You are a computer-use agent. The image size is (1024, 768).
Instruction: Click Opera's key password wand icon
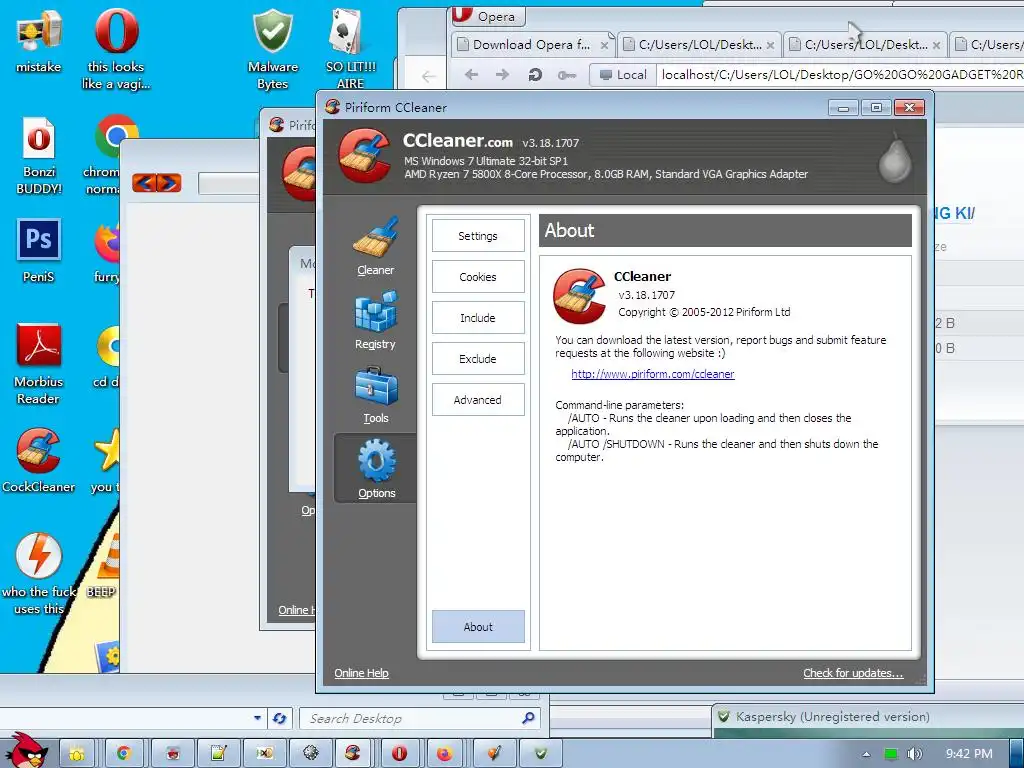(x=566, y=75)
